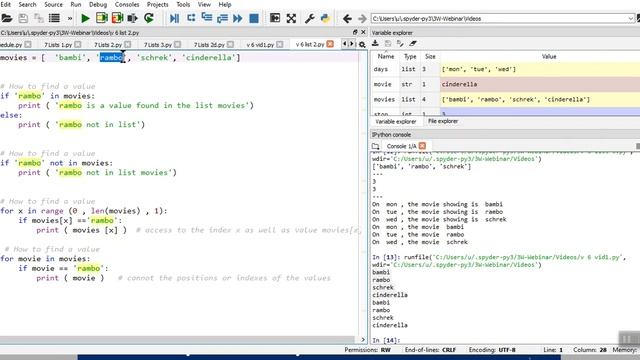
Task: Open the Help menu
Action: pyautogui.click(x=225, y=4)
